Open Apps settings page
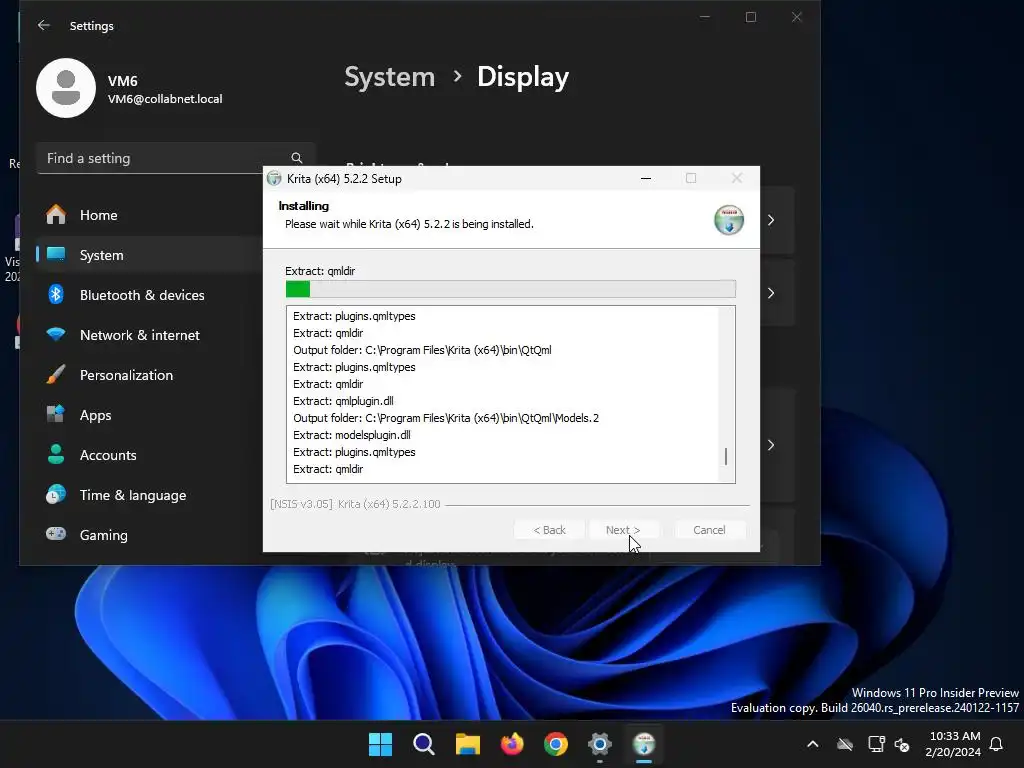Screen dimensions: 1024x768 point(150,415)
